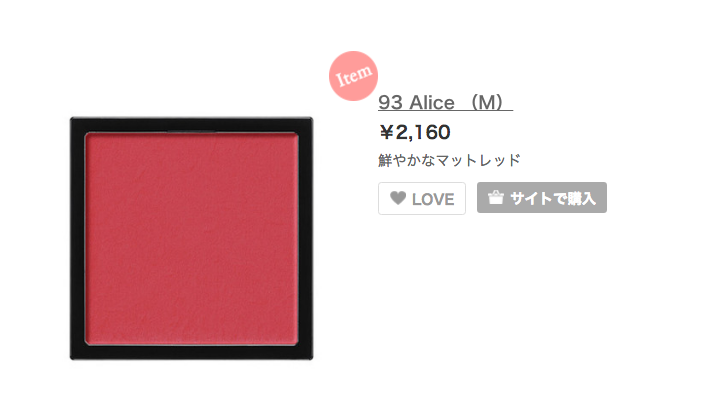
Task: Click the word Alice in the title
Action: [x=432, y=102]
